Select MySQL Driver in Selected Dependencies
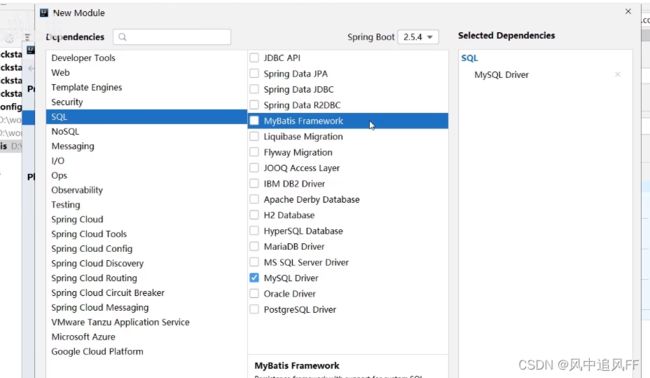Screen dimensions: 650x378 click(502, 75)
